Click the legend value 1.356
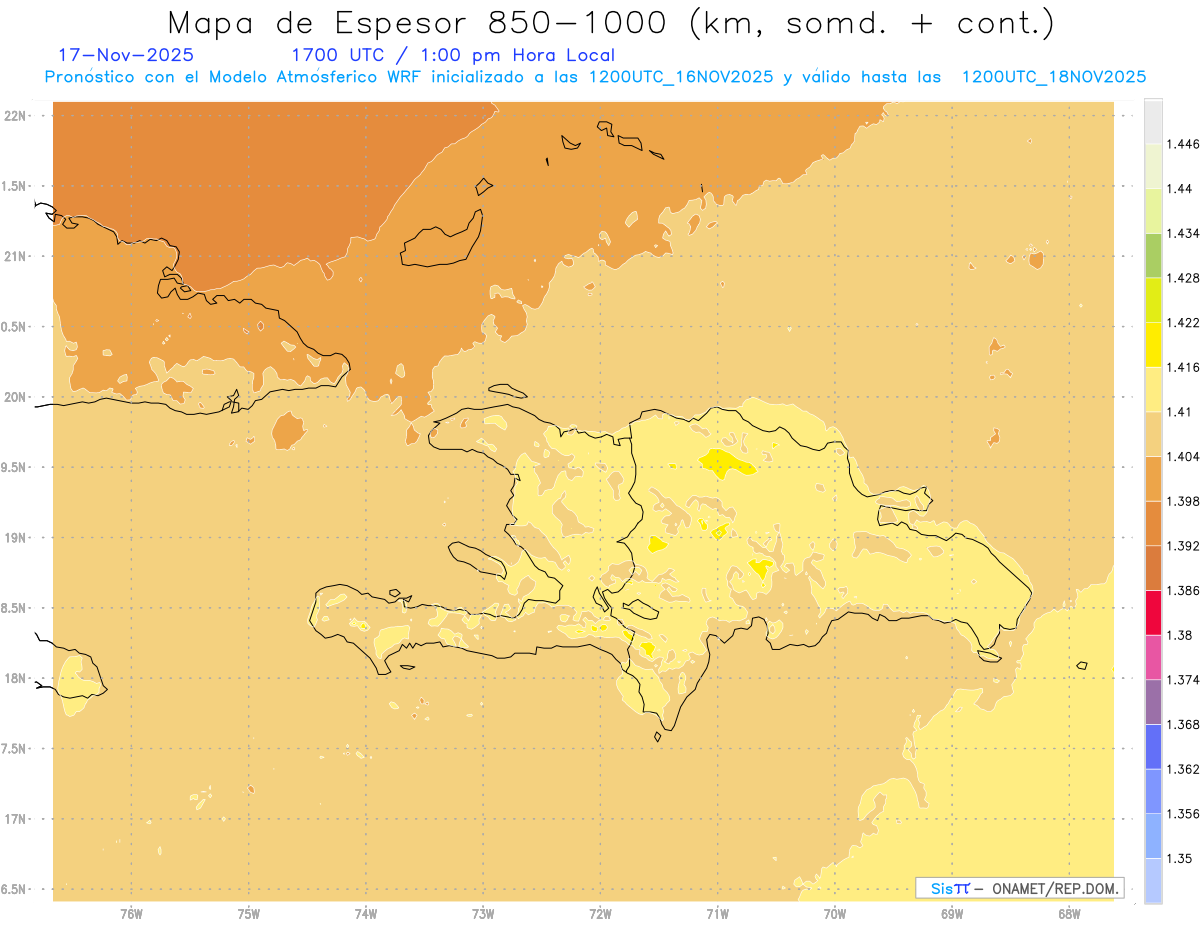 (1183, 814)
